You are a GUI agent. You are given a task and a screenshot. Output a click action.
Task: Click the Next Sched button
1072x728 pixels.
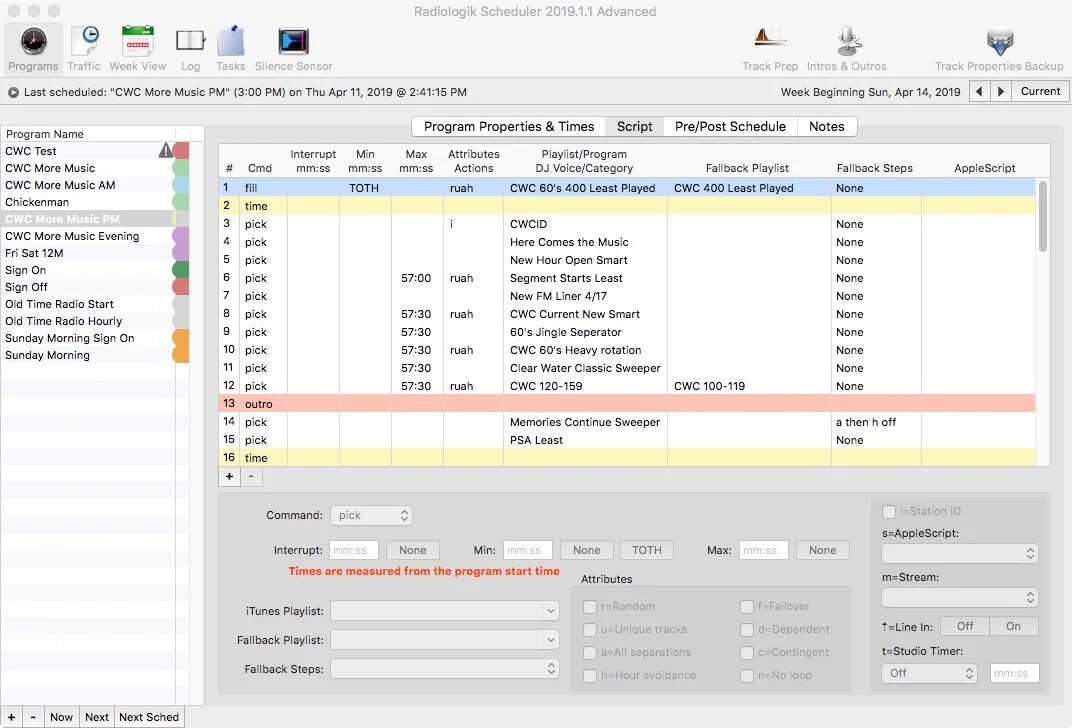point(149,717)
